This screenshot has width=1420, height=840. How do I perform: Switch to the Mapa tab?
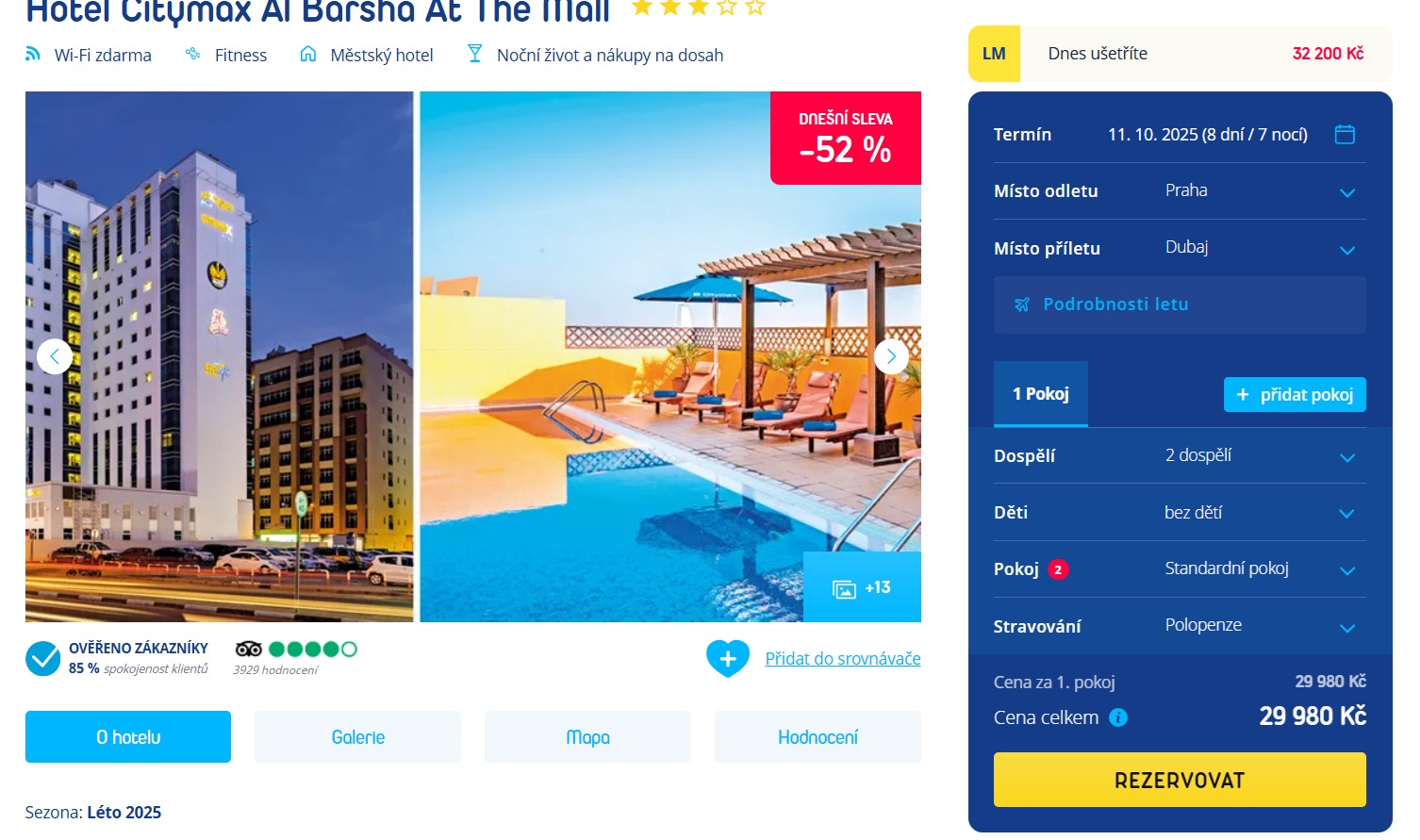click(587, 737)
